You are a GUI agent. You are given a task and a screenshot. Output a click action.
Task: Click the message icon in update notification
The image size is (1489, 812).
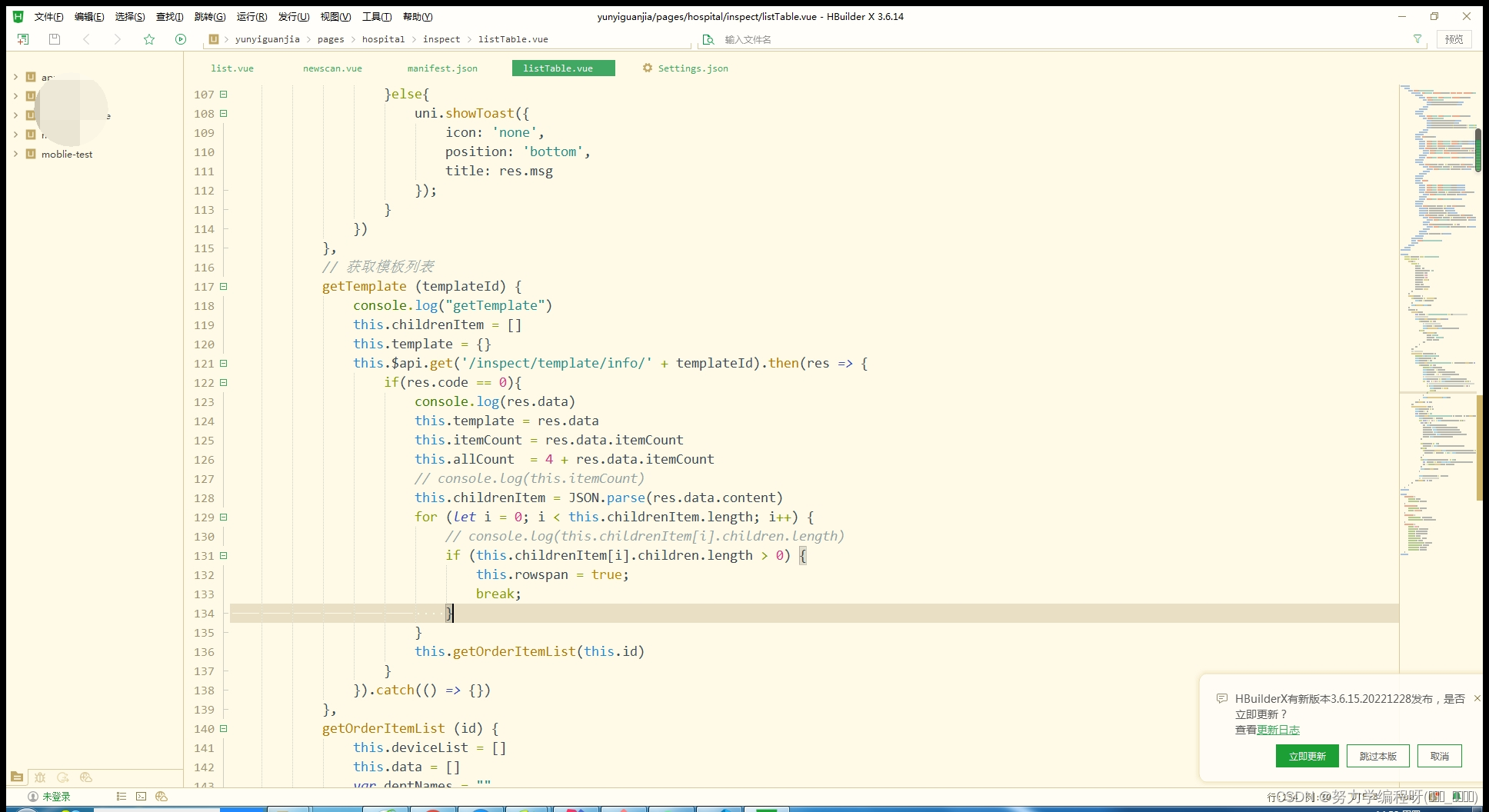point(1221,698)
